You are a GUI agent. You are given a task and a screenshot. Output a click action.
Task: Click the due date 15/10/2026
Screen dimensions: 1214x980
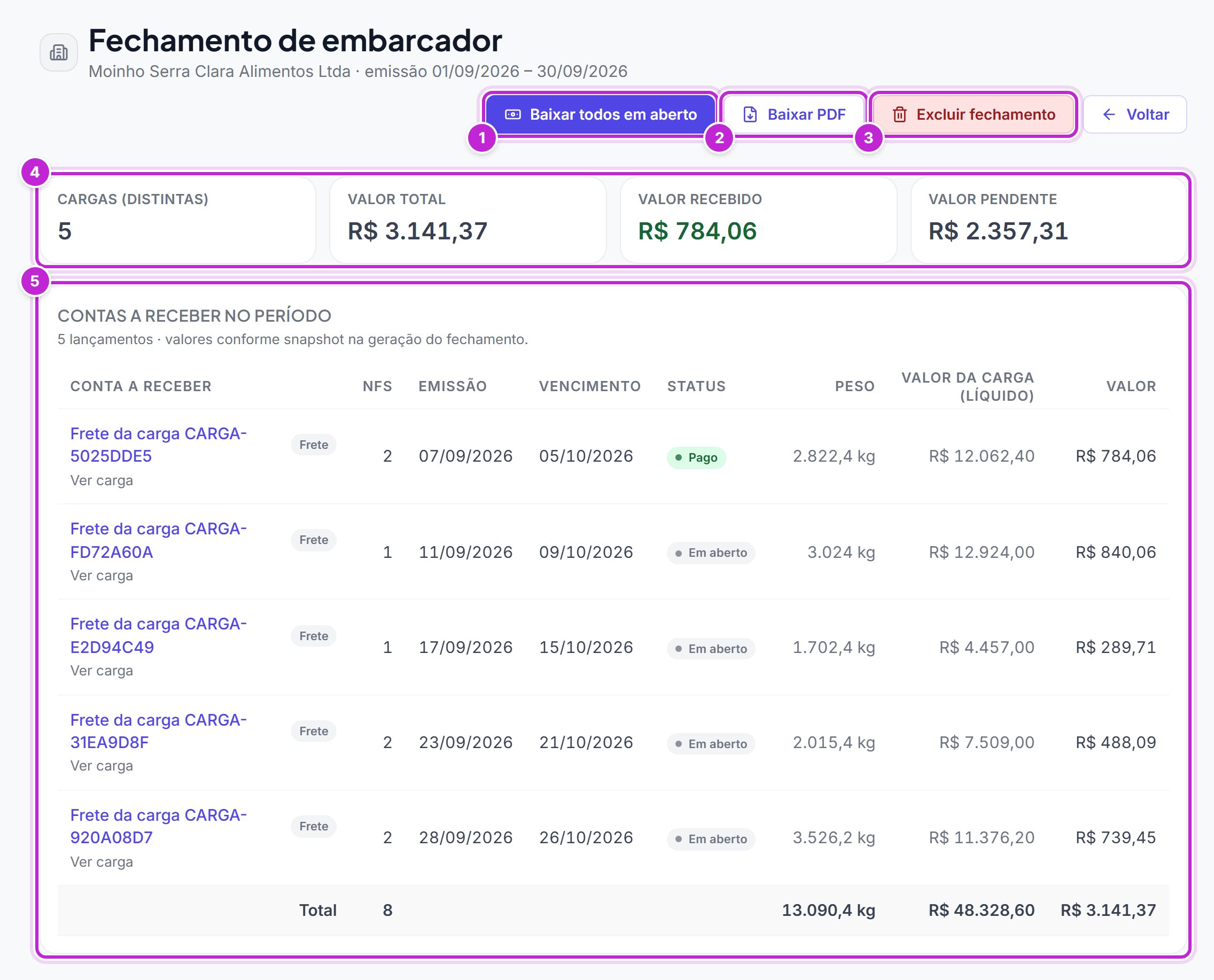[x=586, y=647]
